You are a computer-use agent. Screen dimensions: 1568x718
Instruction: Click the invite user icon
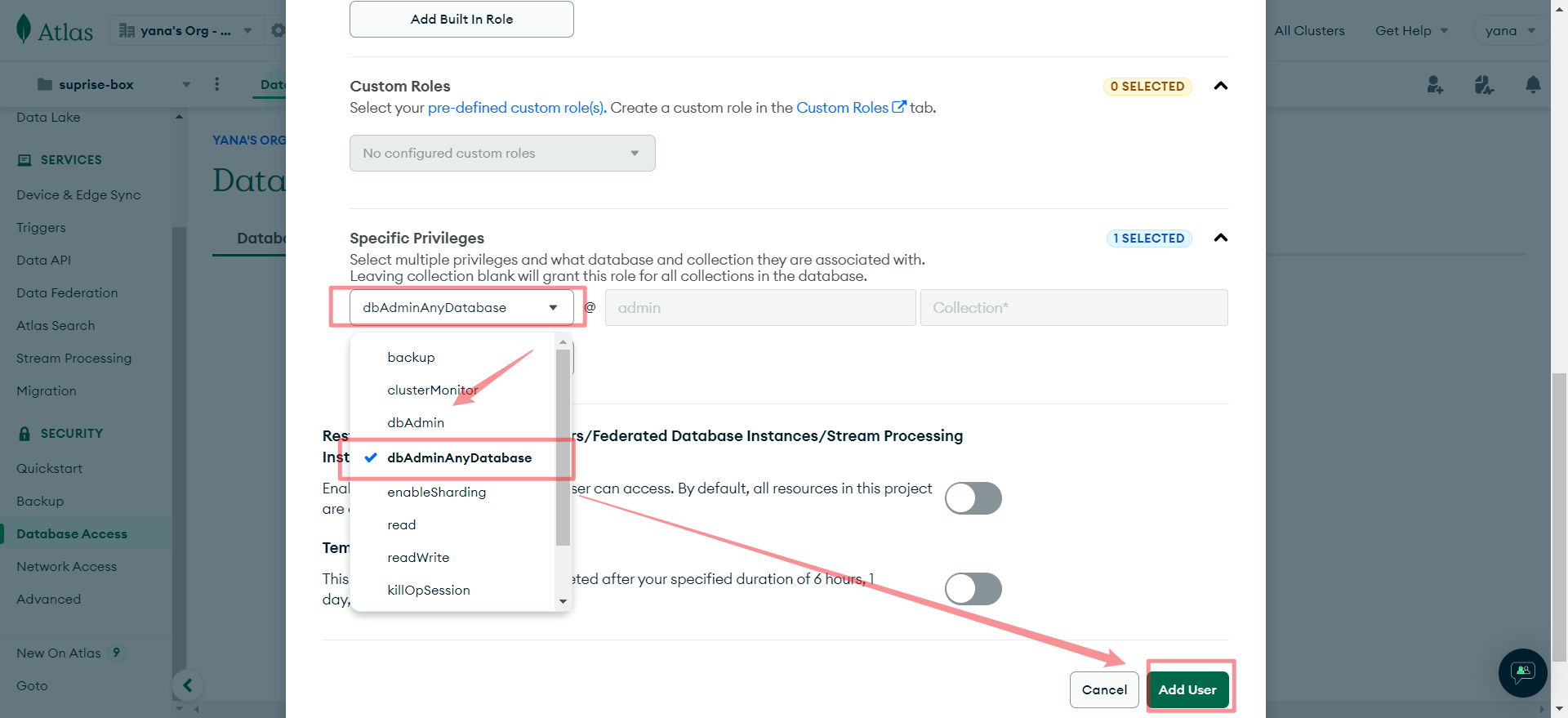(1435, 85)
